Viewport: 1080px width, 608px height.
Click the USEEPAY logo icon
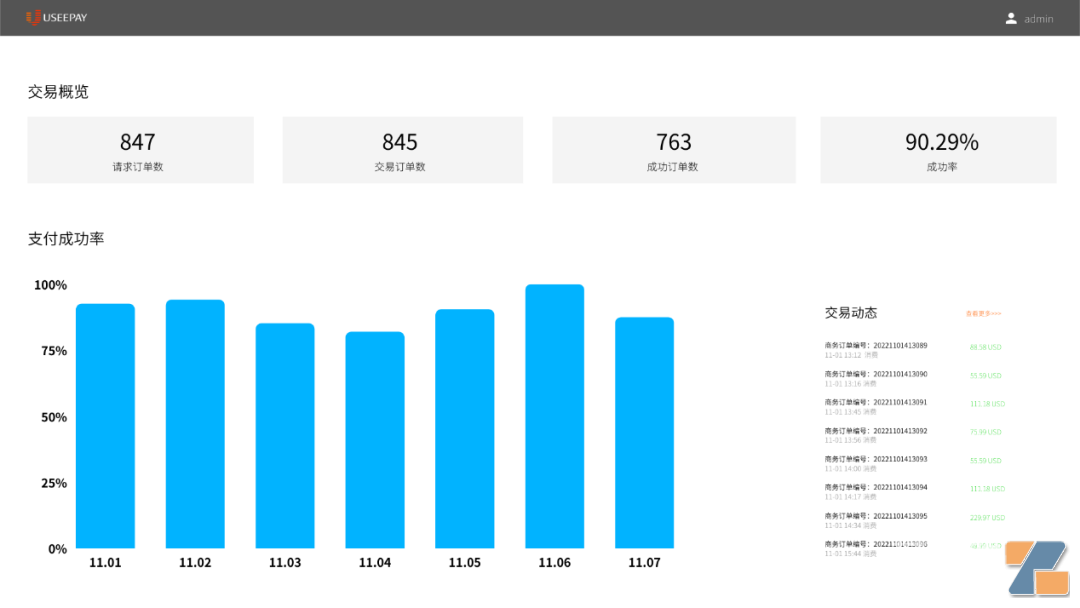[x=33, y=17]
